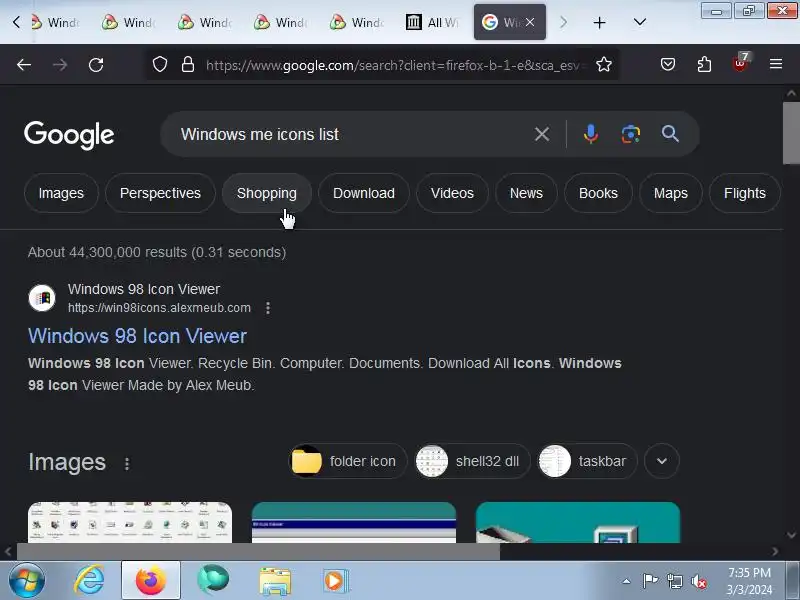Open options menu next to Images heading
Screen dimensions: 800x600
(x=127, y=463)
